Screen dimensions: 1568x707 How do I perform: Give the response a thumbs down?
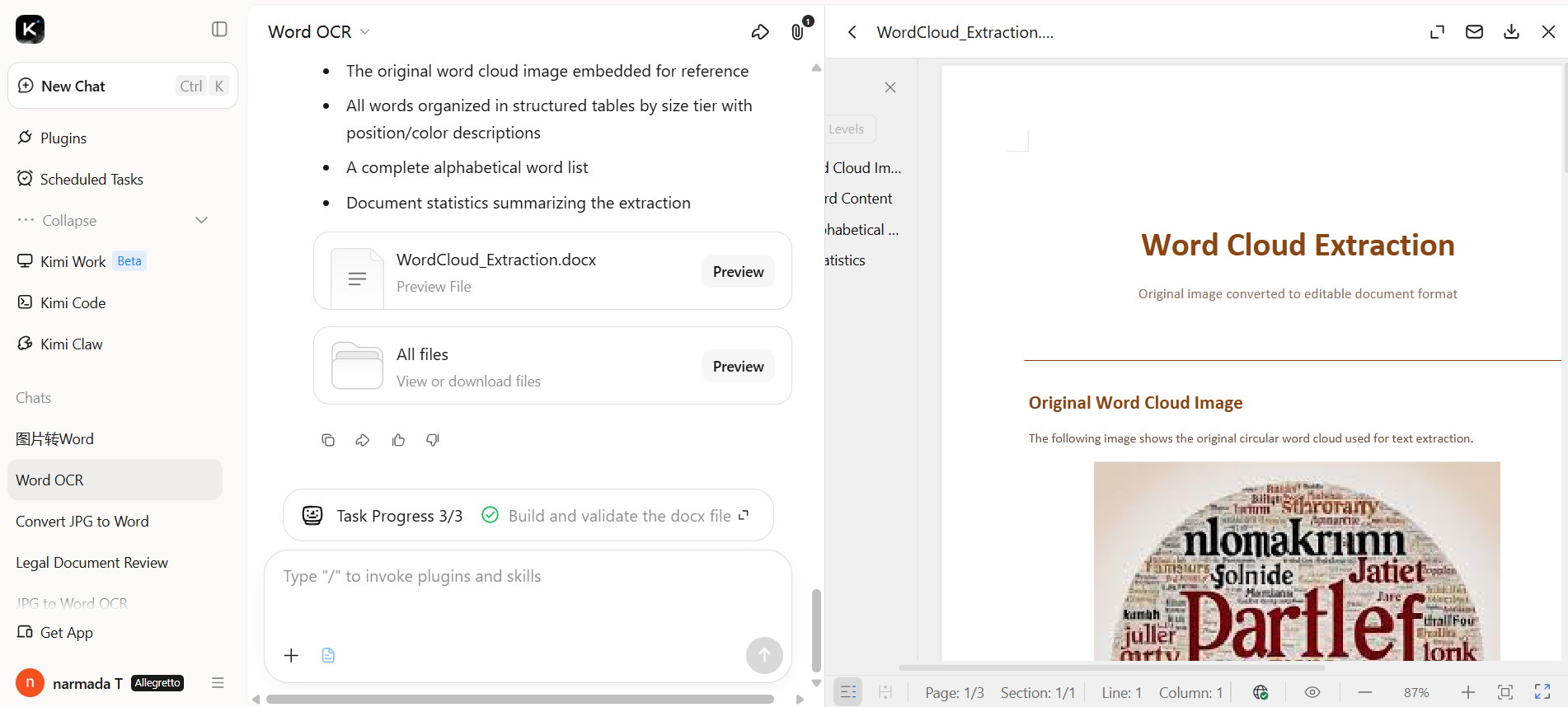click(x=433, y=440)
